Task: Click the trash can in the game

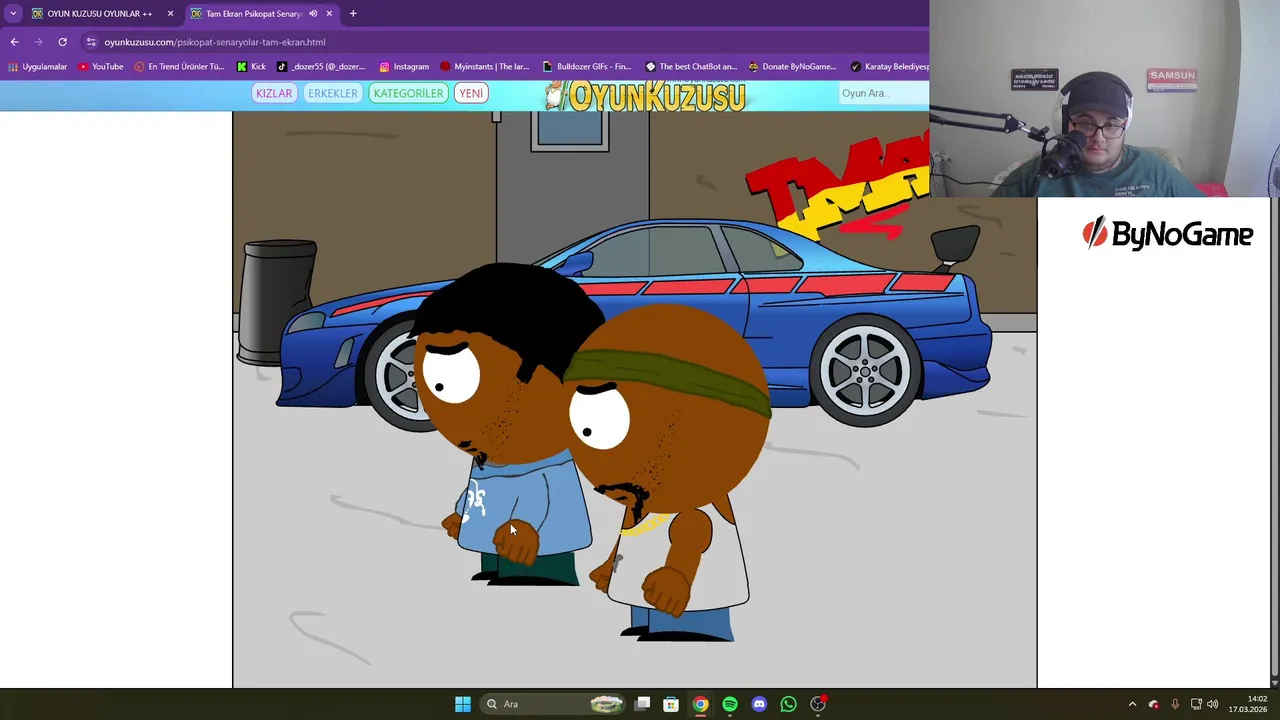Action: [279, 300]
